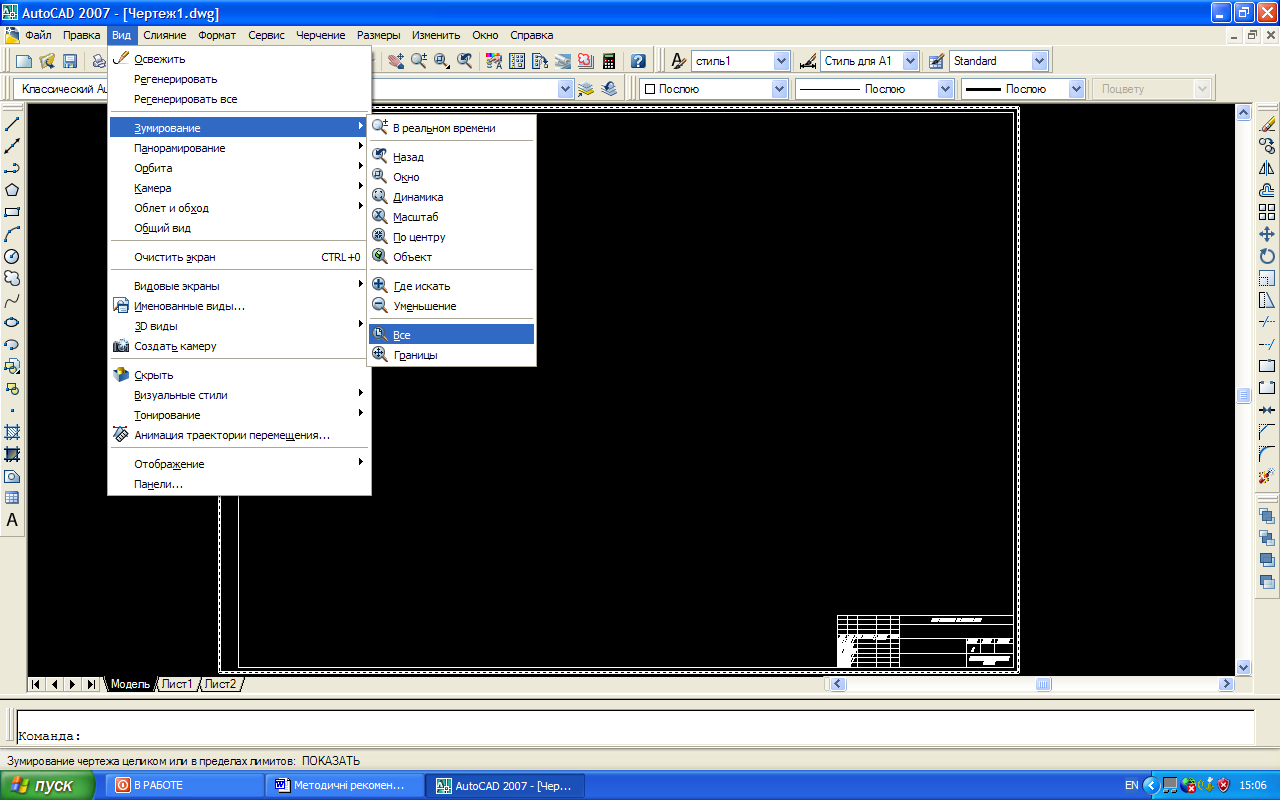Click the Save disk icon

tap(70, 61)
